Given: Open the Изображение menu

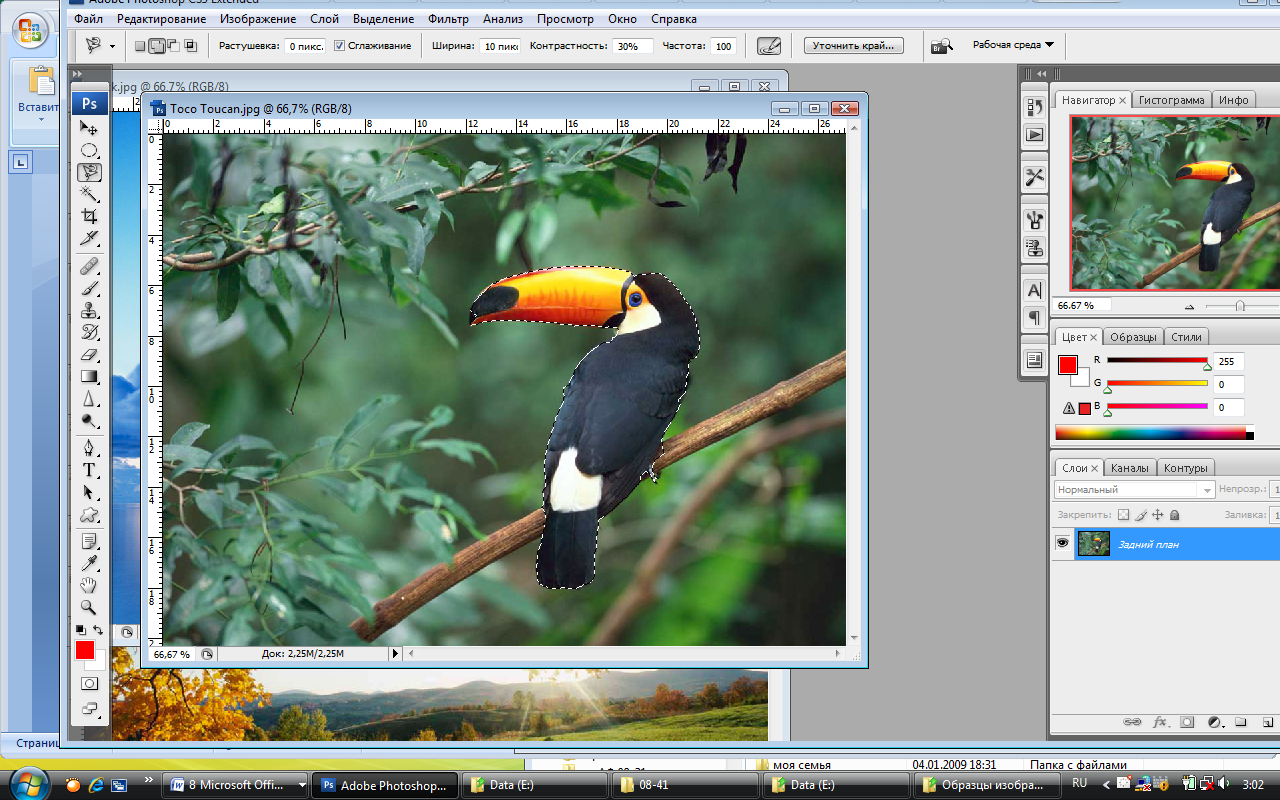Looking at the screenshot, I should tap(258, 18).
